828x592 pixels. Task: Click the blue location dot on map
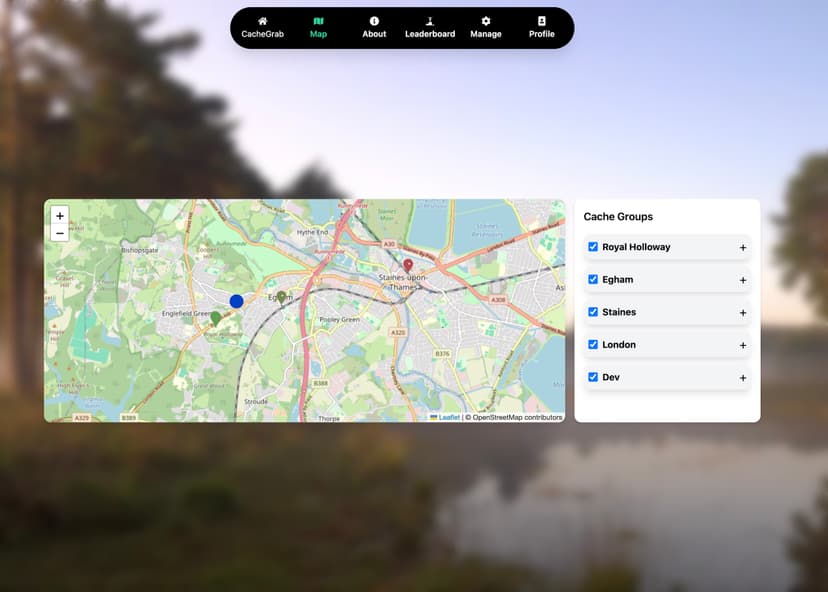pos(236,301)
